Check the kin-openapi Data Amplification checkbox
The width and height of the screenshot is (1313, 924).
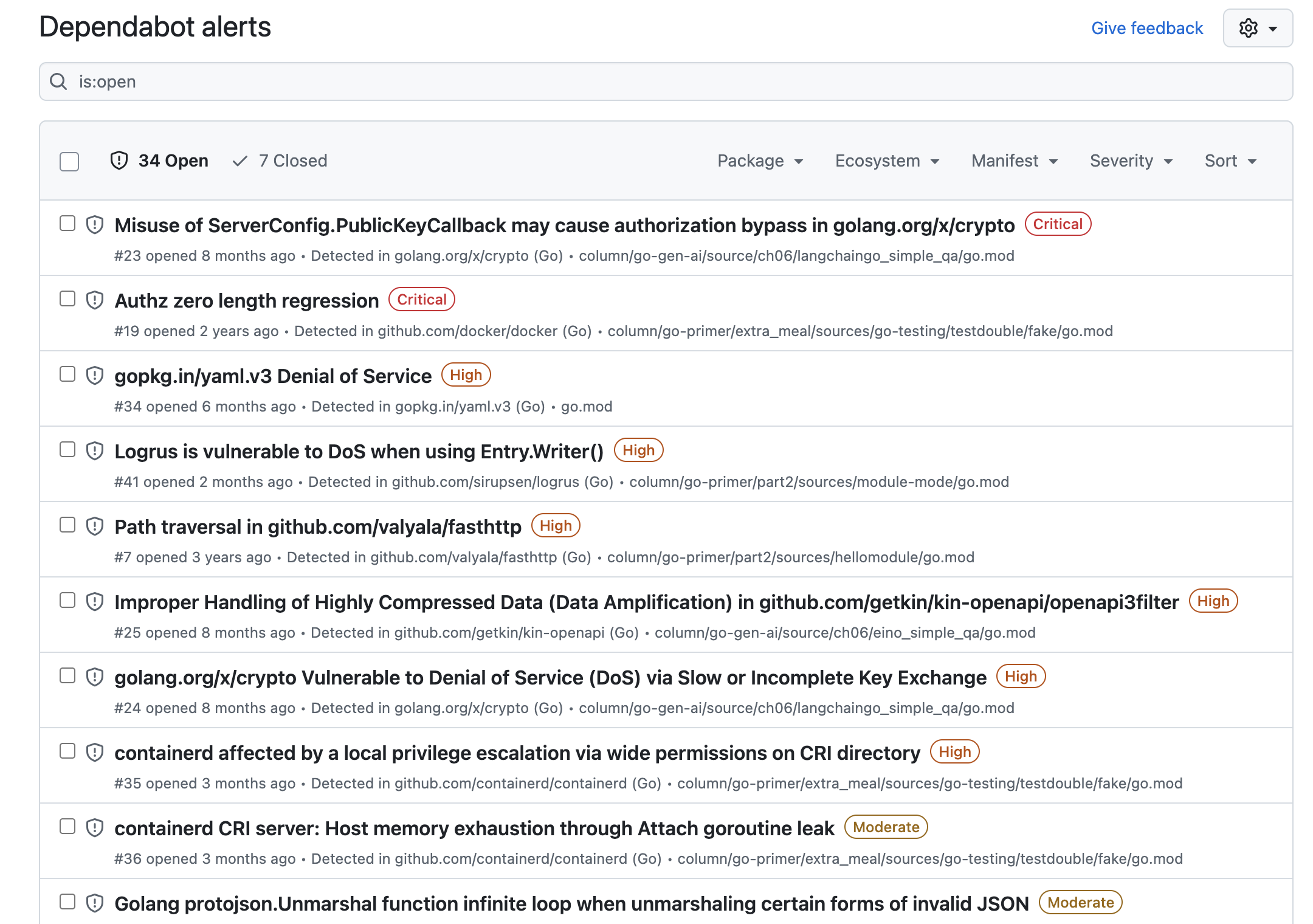coord(67,600)
